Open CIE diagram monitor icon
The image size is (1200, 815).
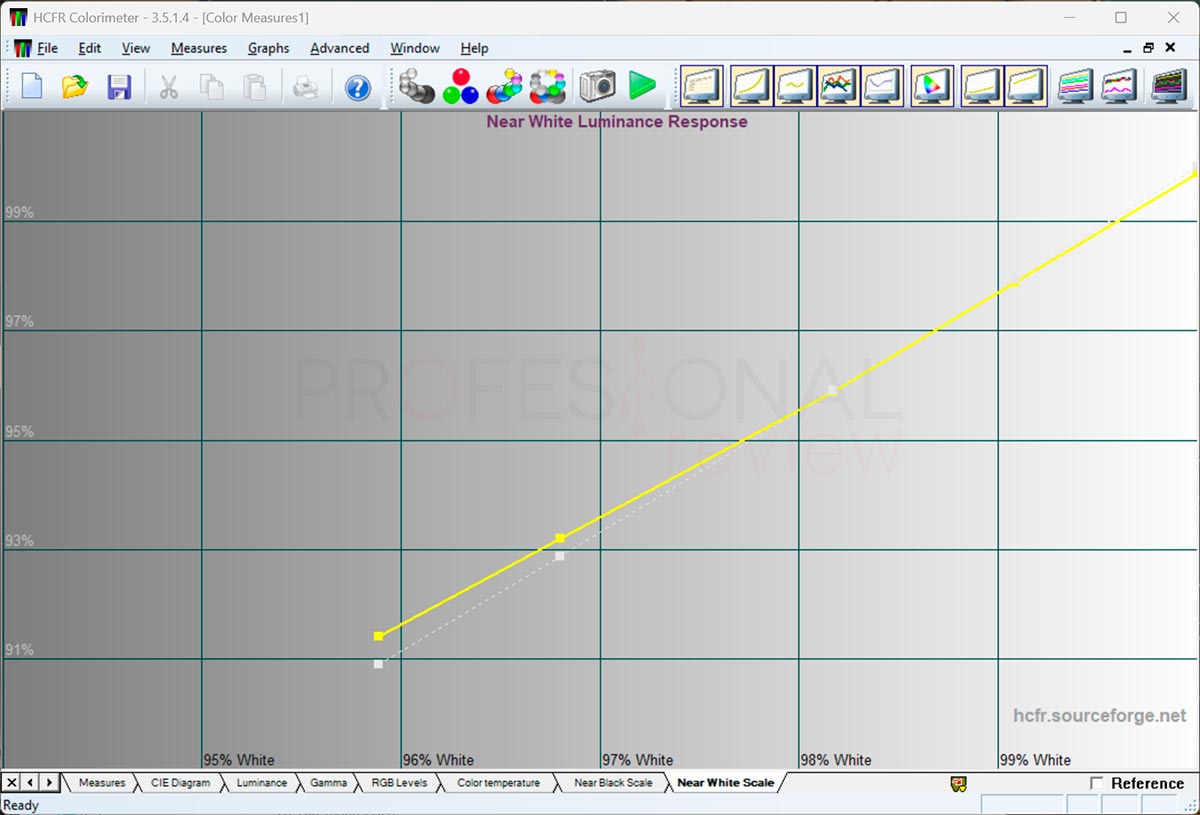click(x=932, y=86)
